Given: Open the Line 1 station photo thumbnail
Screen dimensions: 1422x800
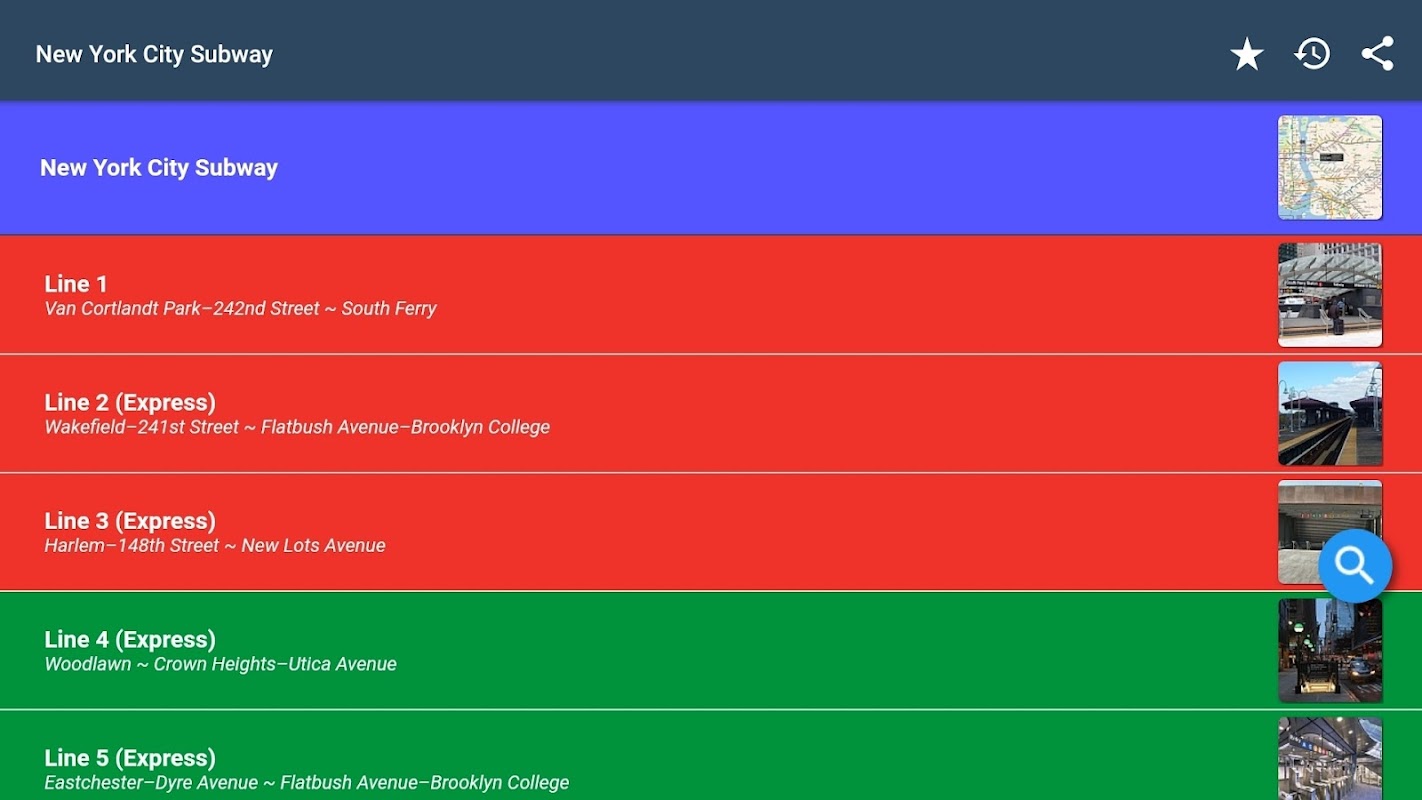Looking at the screenshot, I should point(1330,295).
